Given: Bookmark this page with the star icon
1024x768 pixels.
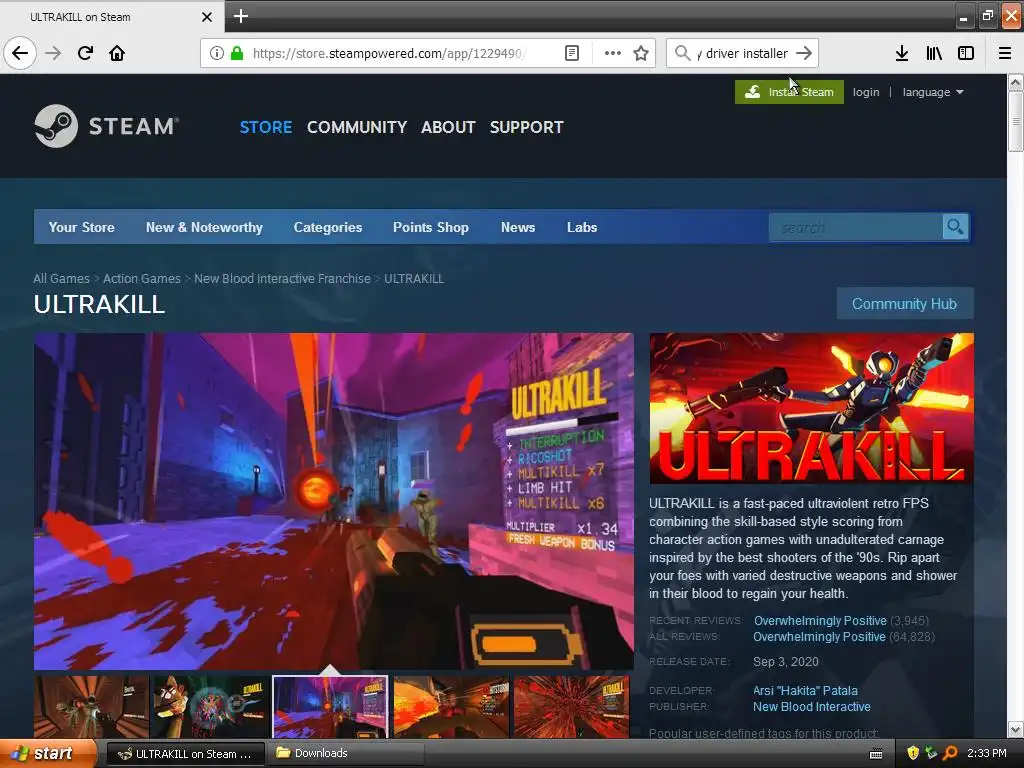Looking at the screenshot, I should tap(641, 53).
